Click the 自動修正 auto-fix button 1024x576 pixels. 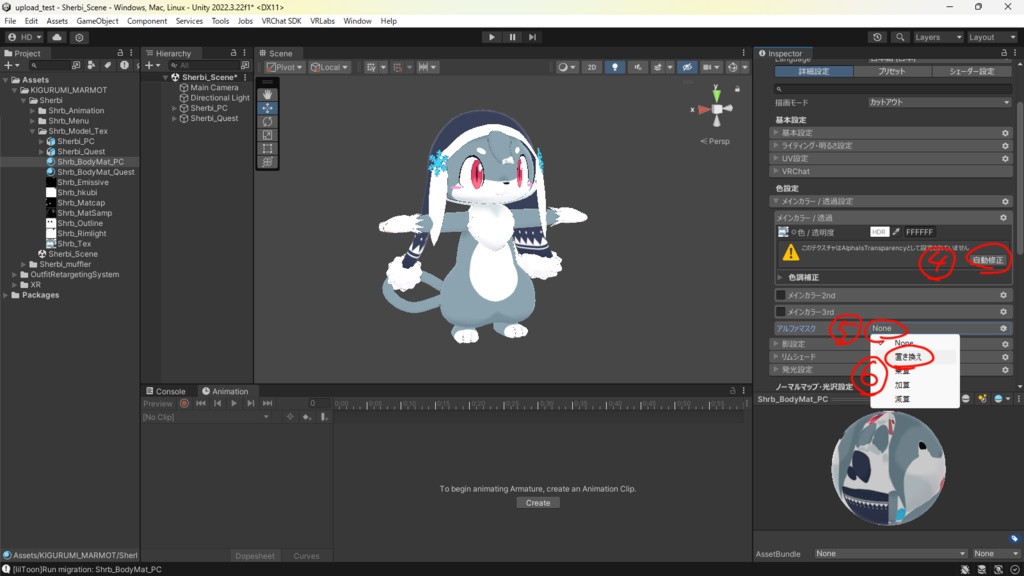(987, 260)
